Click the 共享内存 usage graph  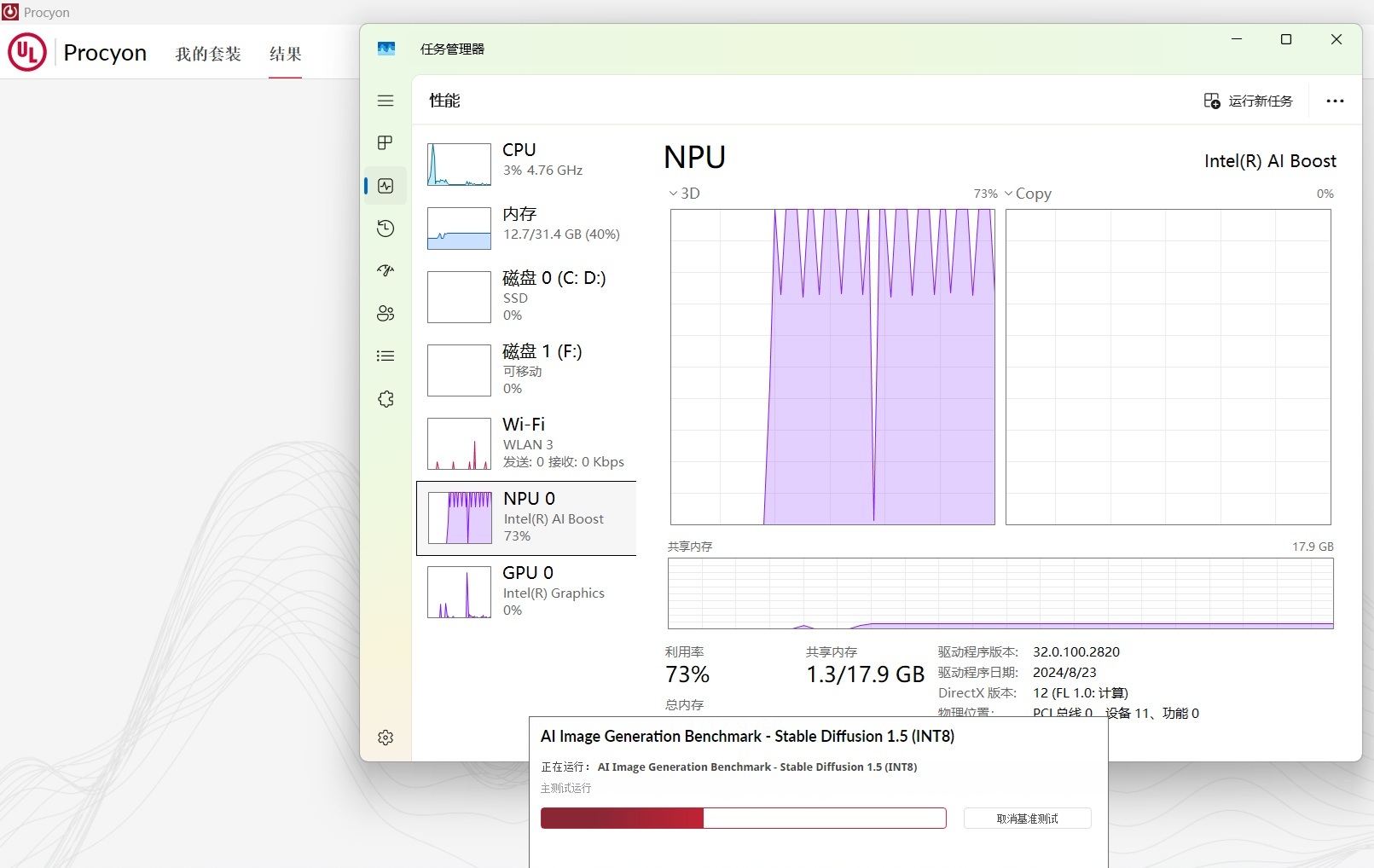click(1000, 593)
